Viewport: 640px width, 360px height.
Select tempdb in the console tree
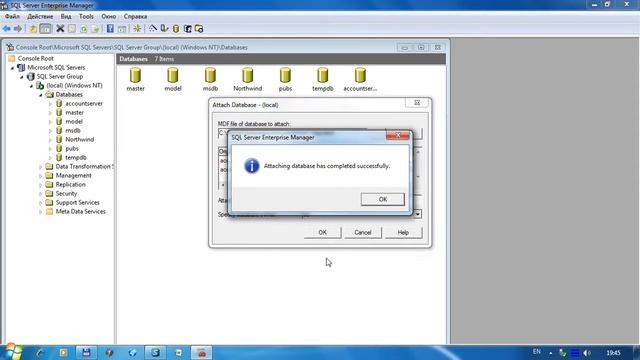coord(76,158)
